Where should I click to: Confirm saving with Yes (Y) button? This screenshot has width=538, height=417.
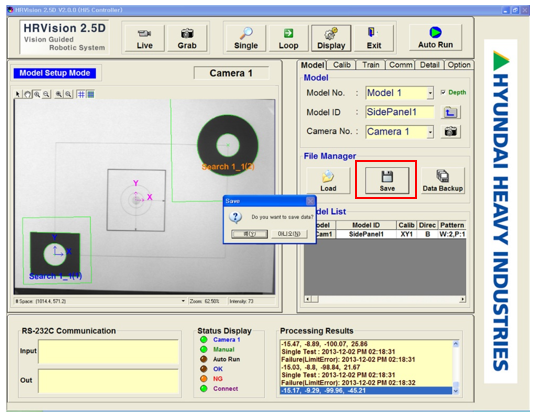point(249,234)
